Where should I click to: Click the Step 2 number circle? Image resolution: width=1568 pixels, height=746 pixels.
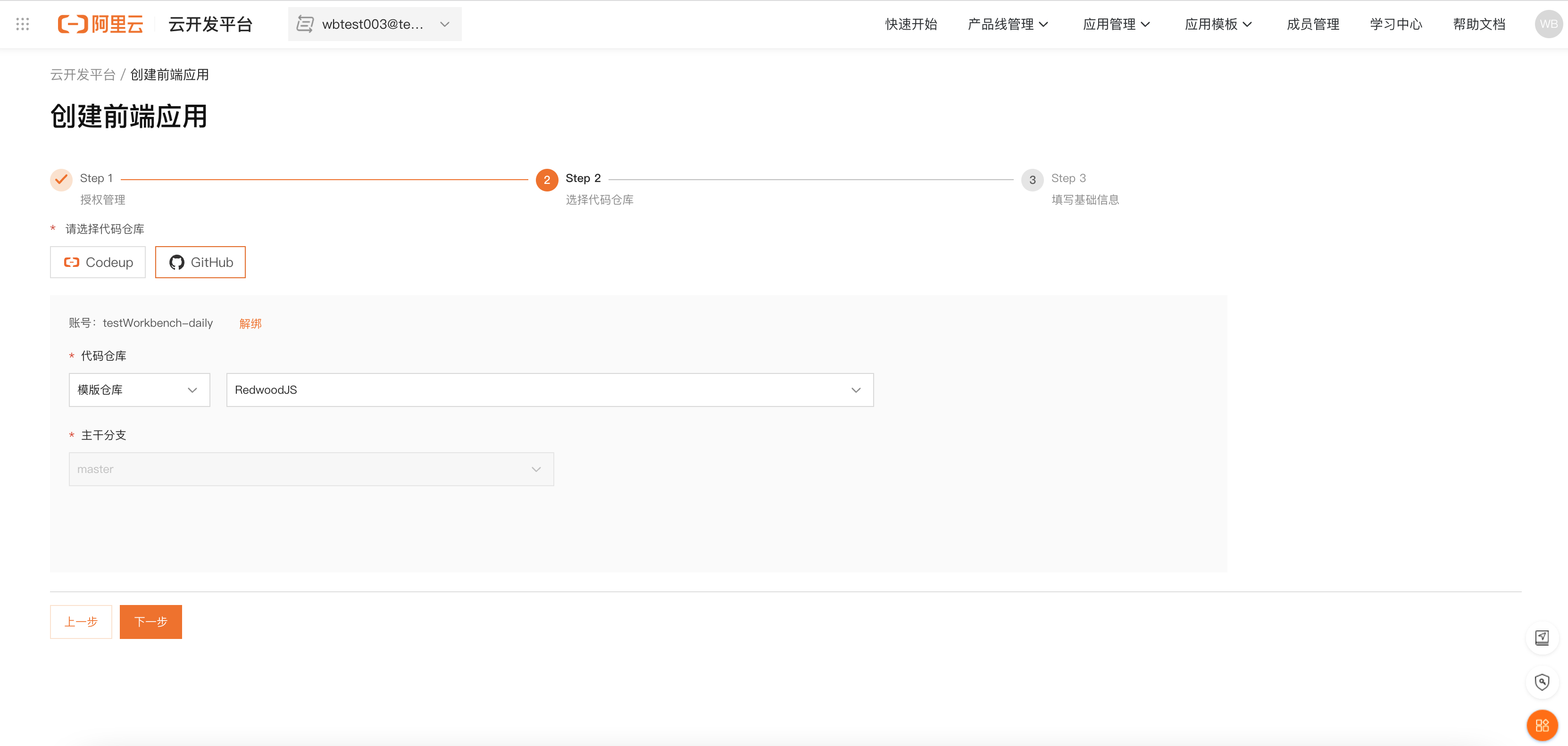tap(547, 180)
